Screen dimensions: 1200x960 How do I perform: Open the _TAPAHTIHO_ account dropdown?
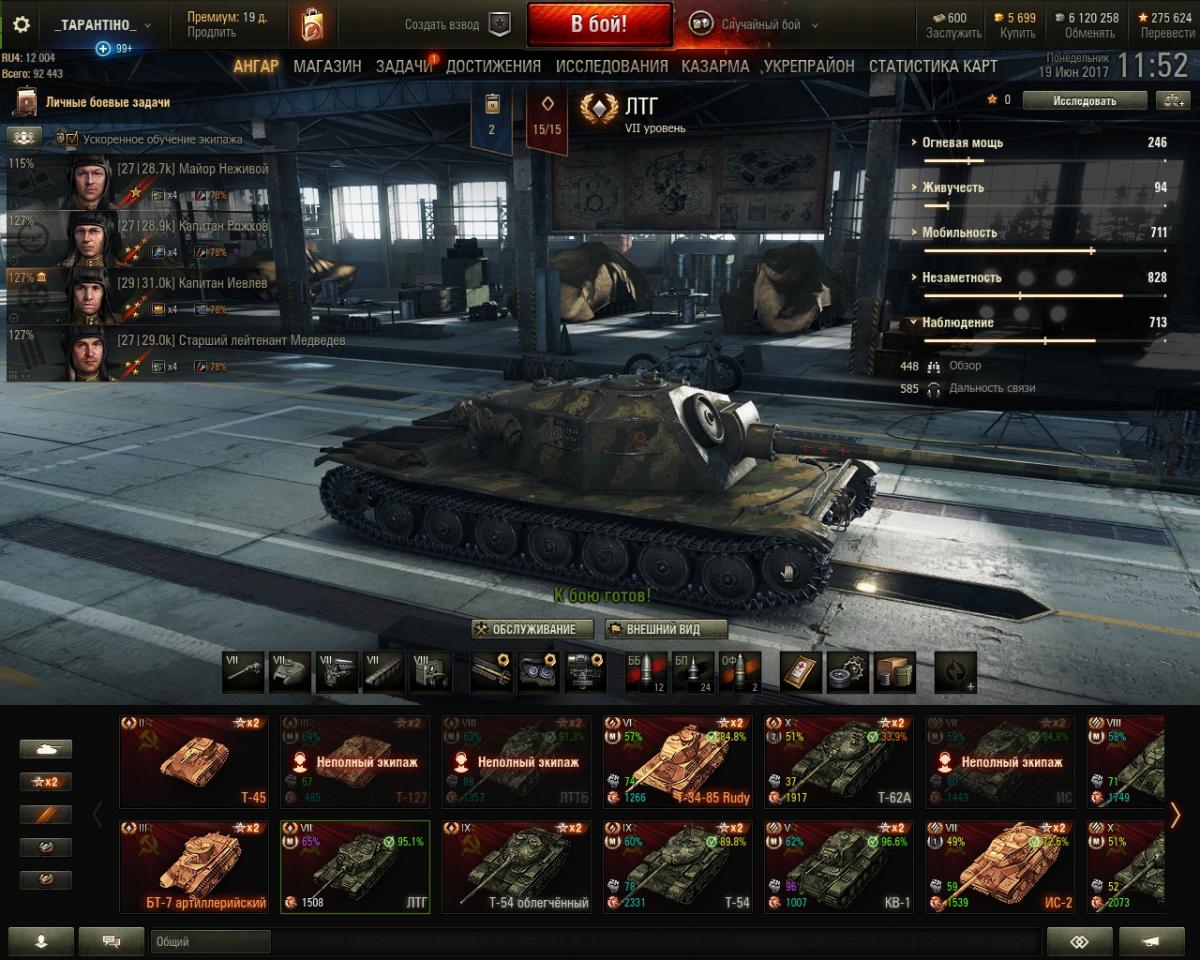click(103, 25)
